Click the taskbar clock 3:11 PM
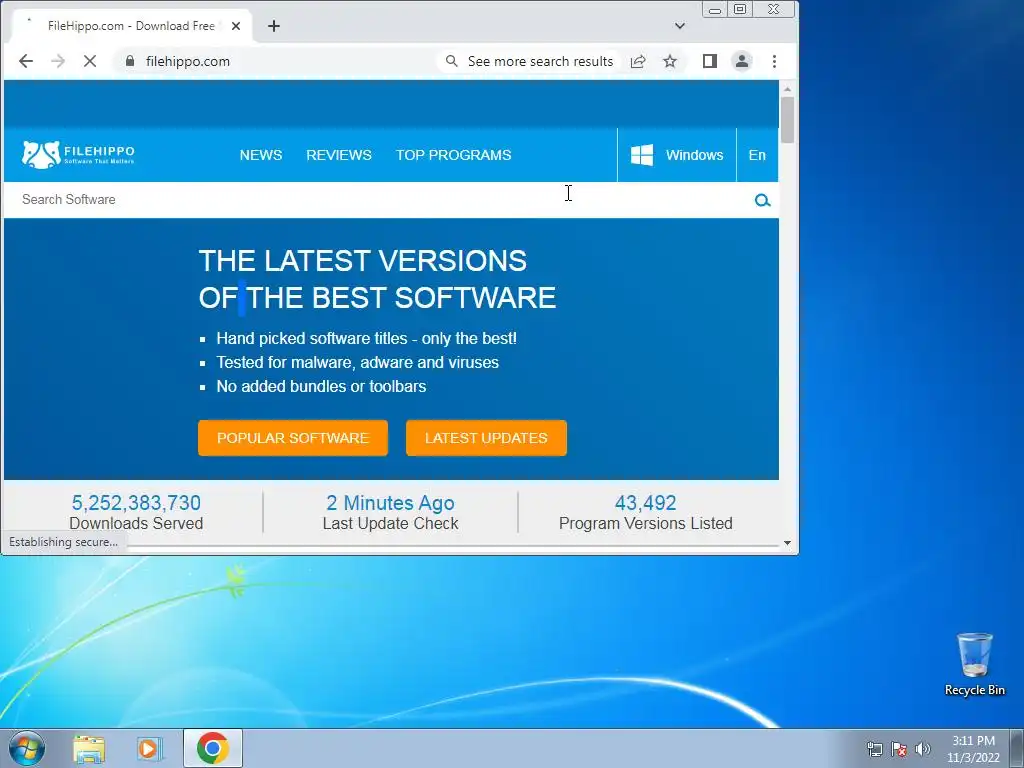This screenshot has height=768, width=1024. [973, 749]
